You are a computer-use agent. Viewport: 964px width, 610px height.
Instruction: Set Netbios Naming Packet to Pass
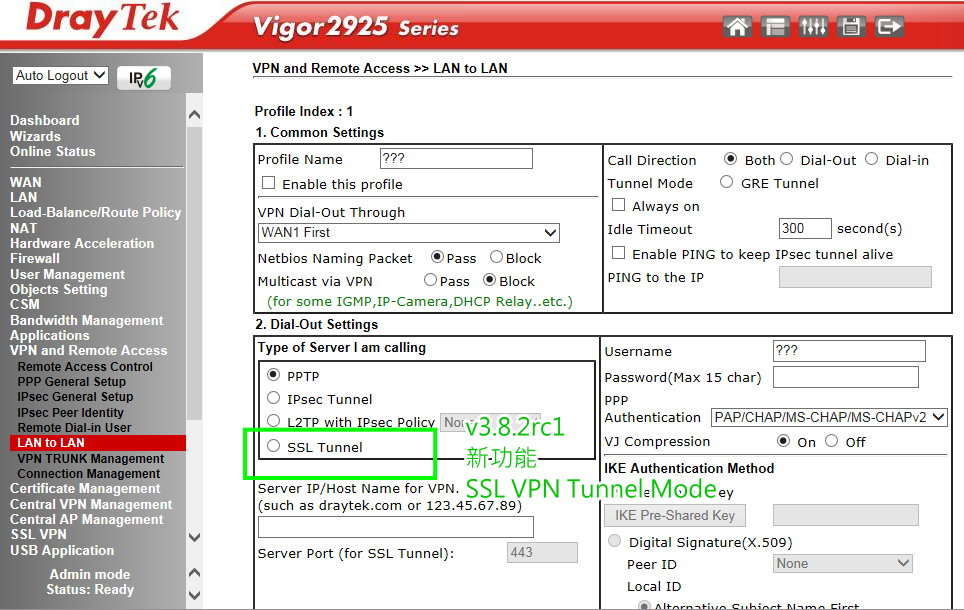tap(437, 256)
